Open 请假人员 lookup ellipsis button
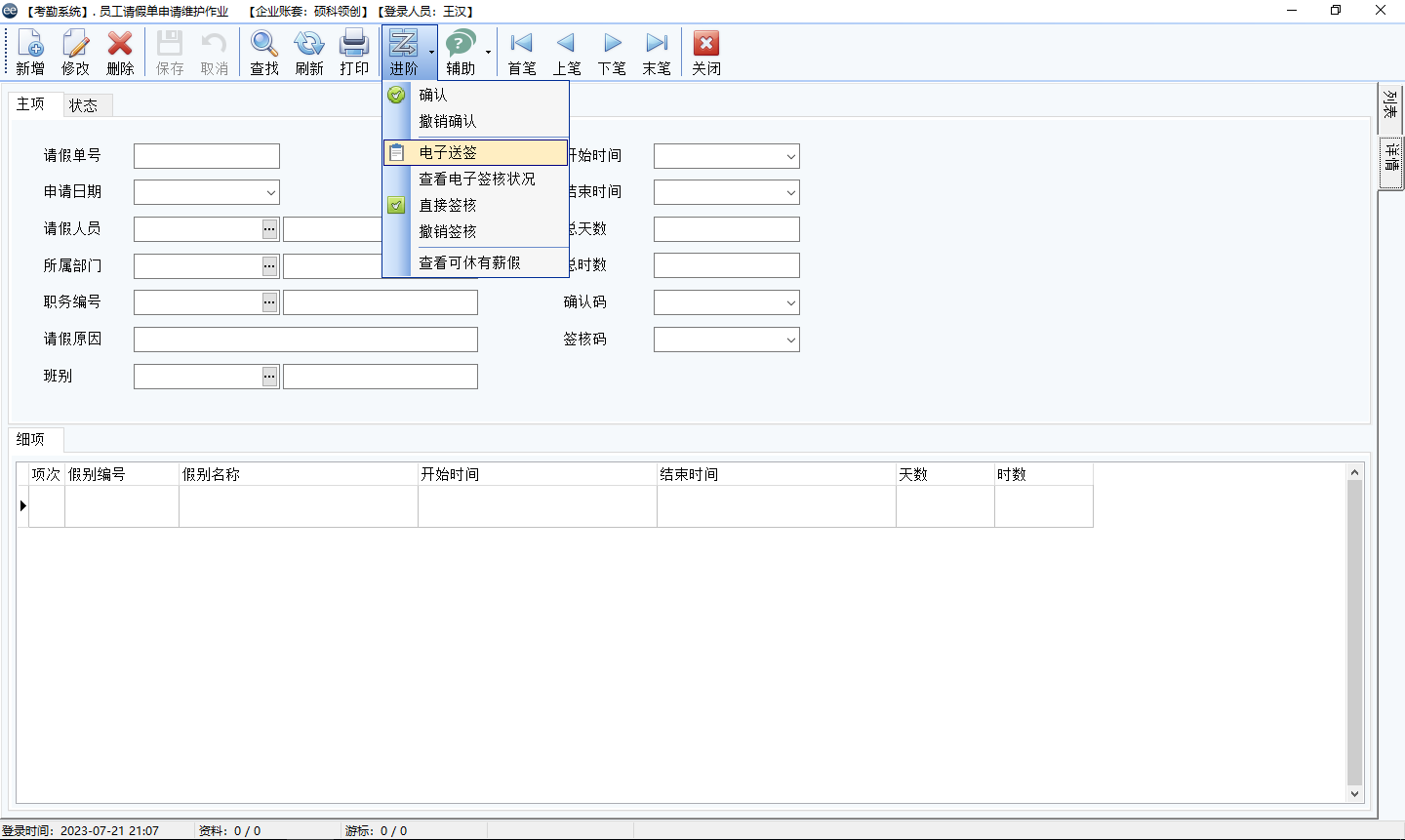The width and height of the screenshot is (1405, 840). point(270,229)
